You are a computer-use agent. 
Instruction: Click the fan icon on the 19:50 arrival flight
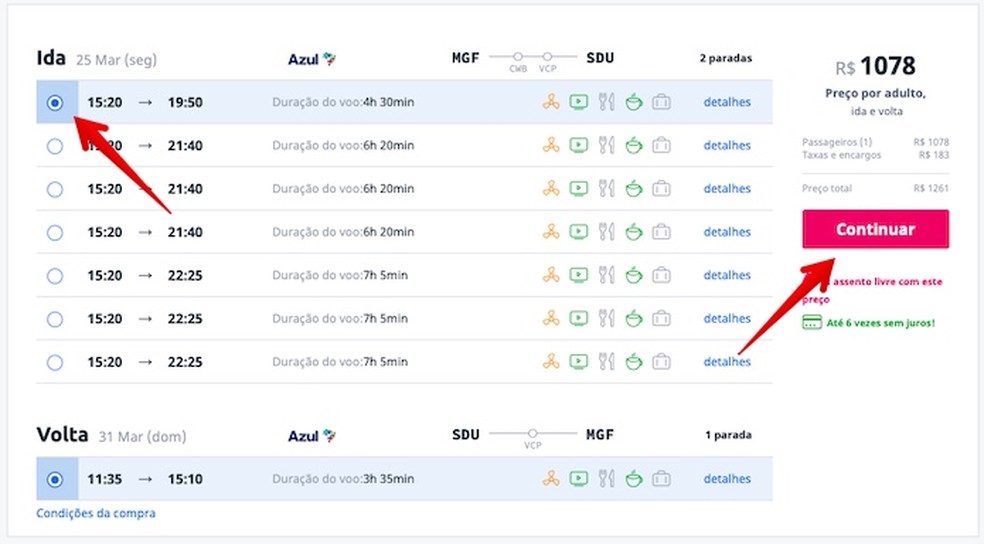click(x=550, y=102)
